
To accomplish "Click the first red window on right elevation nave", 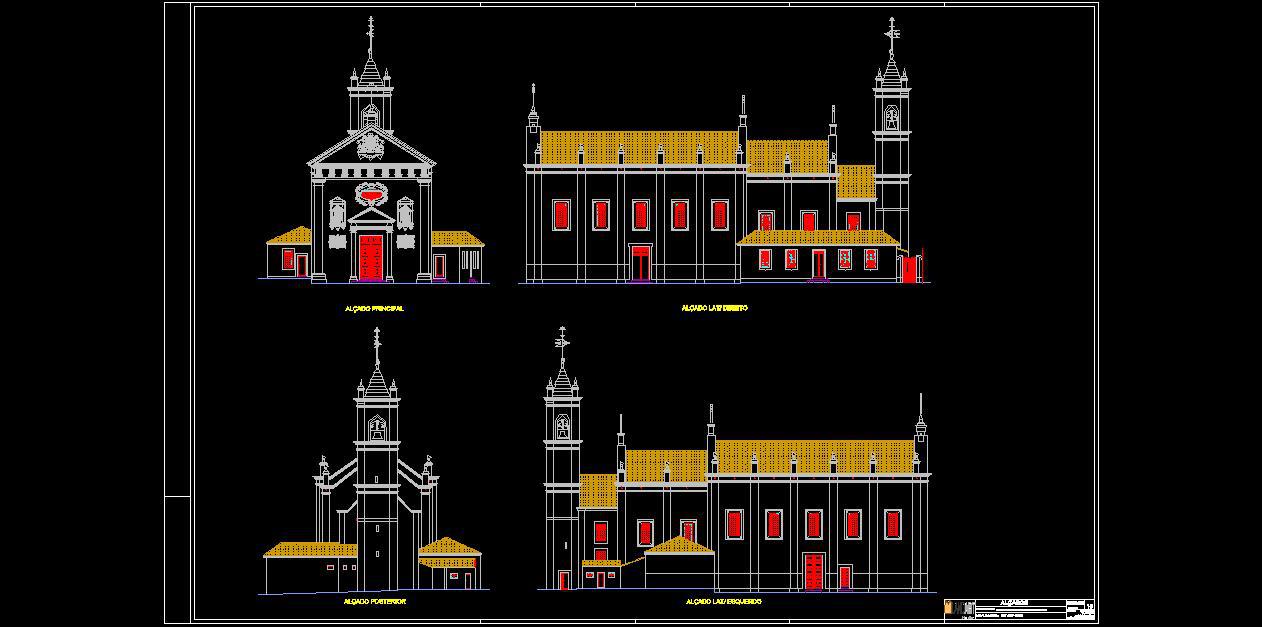I will click(560, 214).
